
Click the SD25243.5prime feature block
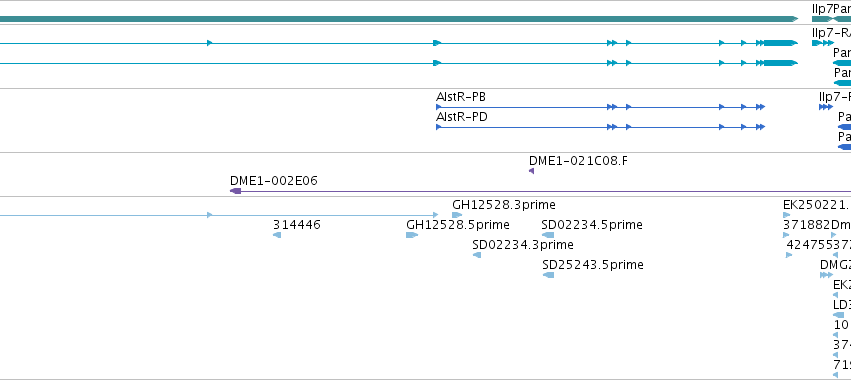pyautogui.click(x=548, y=275)
